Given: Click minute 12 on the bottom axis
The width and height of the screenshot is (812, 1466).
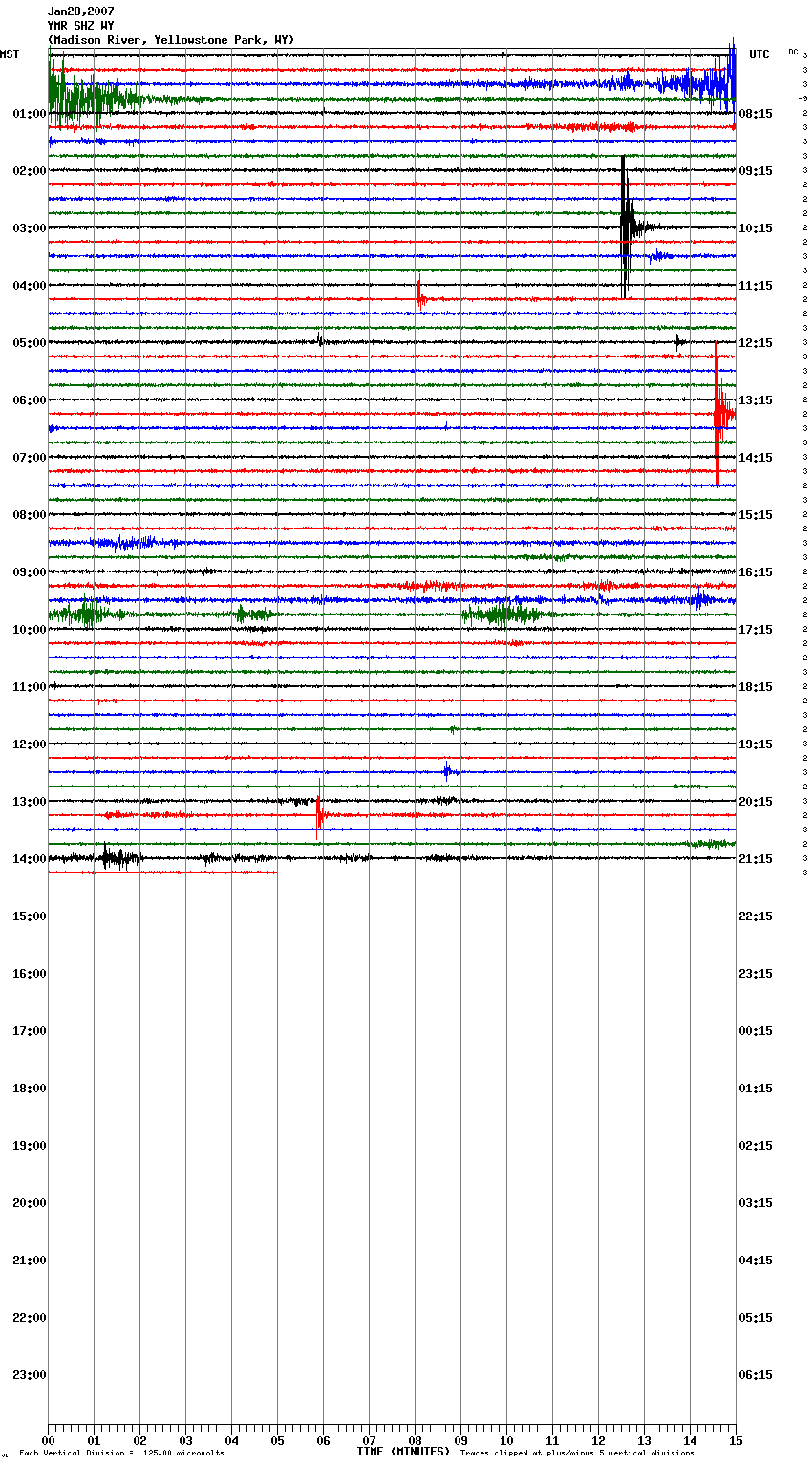Looking at the screenshot, I should pos(598,1441).
